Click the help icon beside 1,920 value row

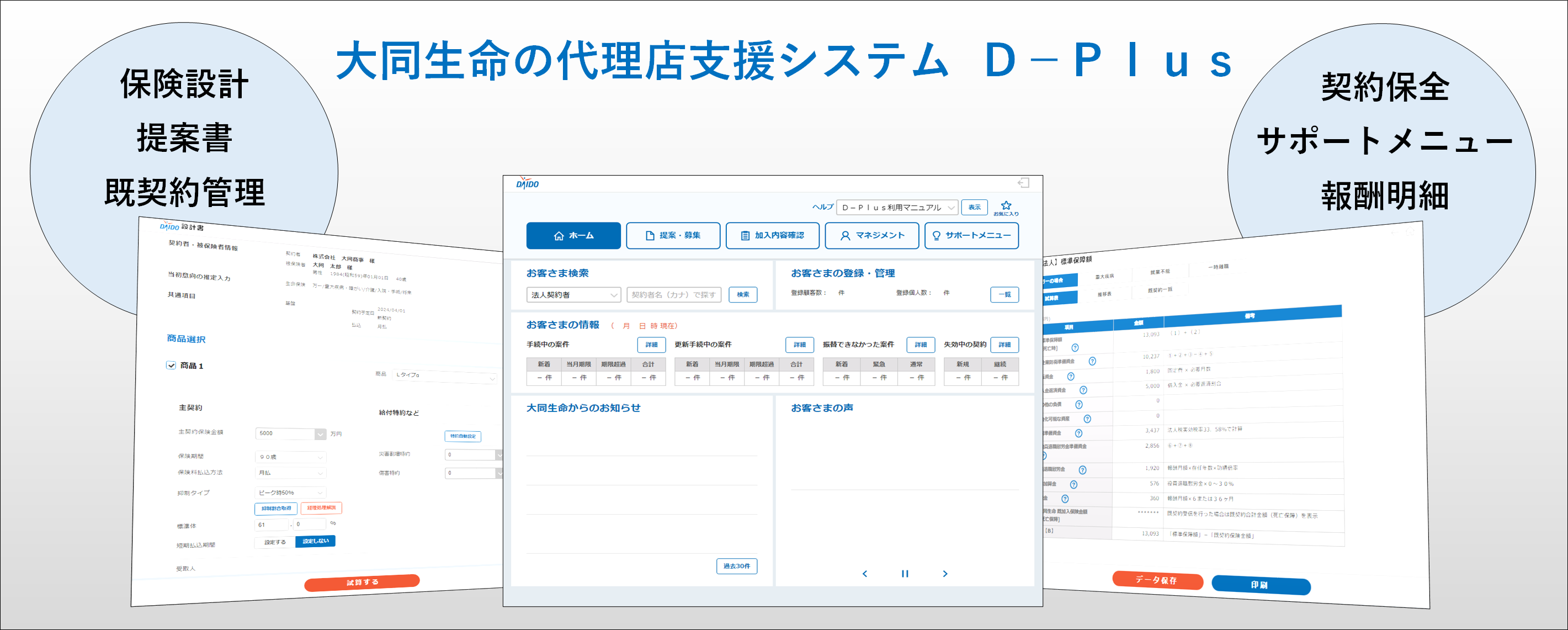pos(1082,470)
